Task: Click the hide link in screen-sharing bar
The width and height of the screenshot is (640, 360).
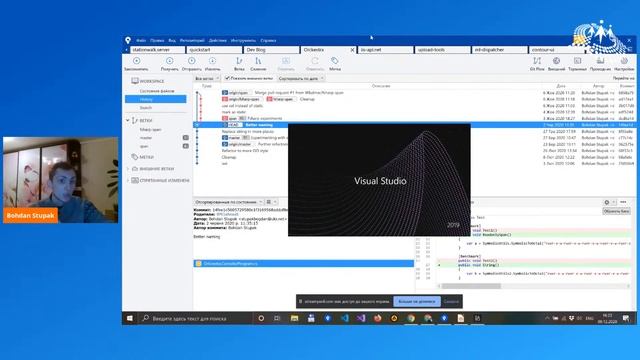Action: pyautogui.click(x=451, y=302)
